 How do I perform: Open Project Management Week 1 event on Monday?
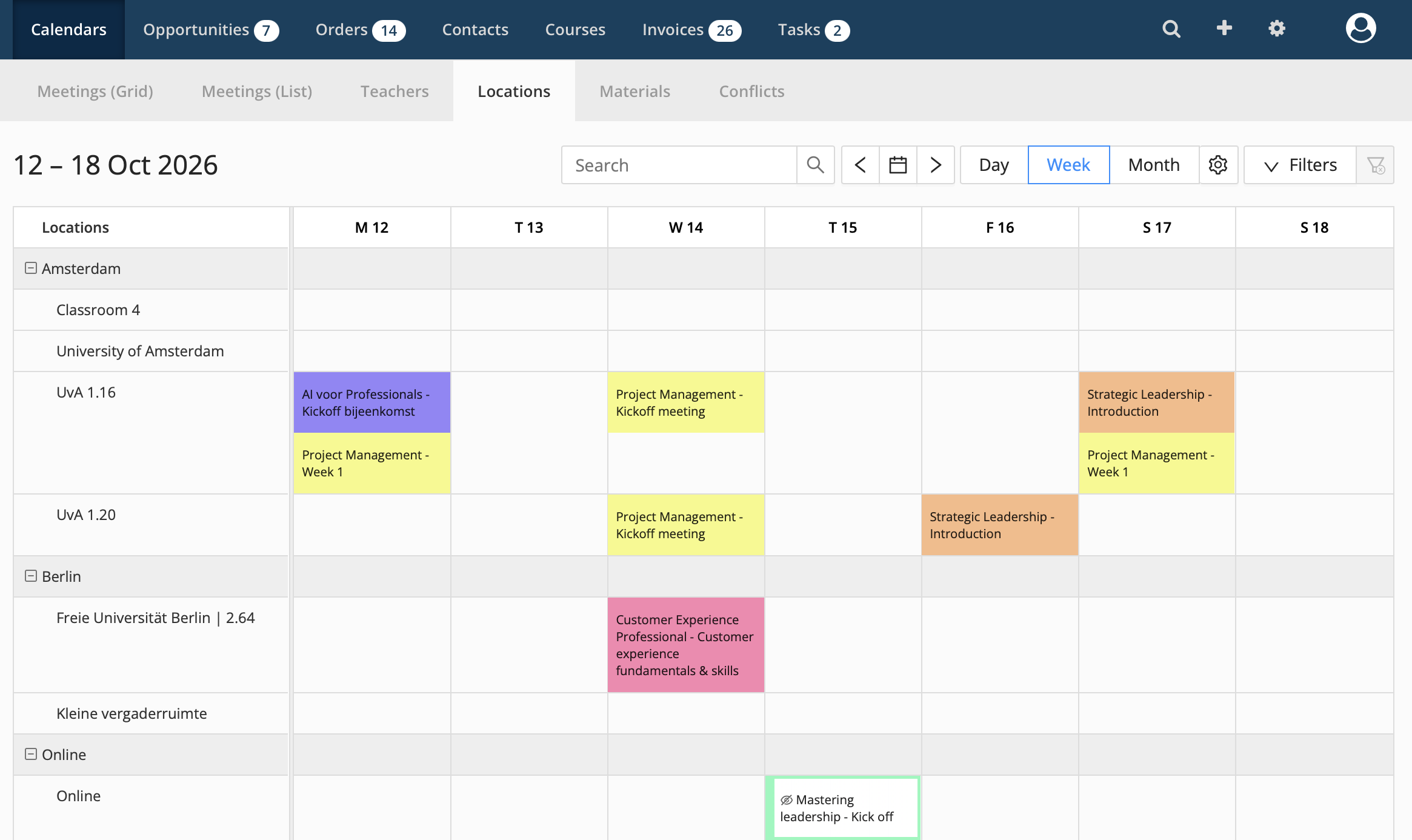point(372,463)
